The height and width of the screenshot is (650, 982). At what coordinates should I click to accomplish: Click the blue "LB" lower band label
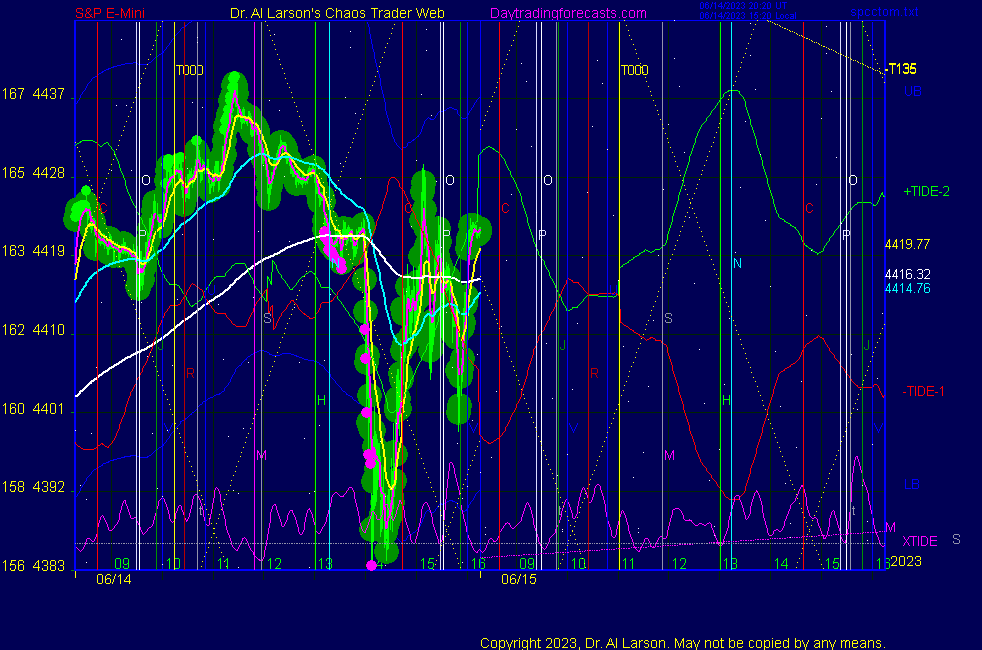pos(912,485)
